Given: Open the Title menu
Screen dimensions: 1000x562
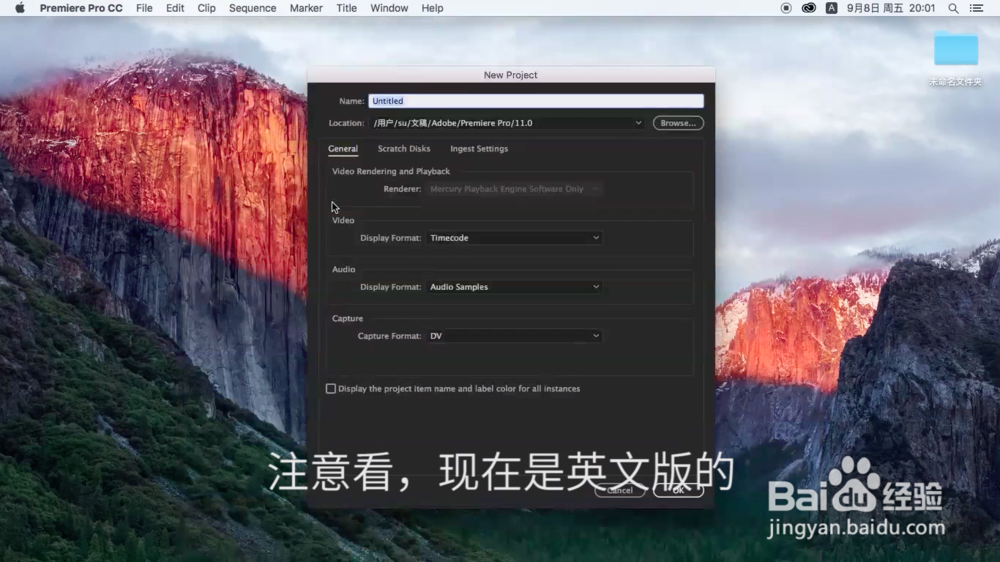Looking at the screenshot, I should [x=346, y=8].
